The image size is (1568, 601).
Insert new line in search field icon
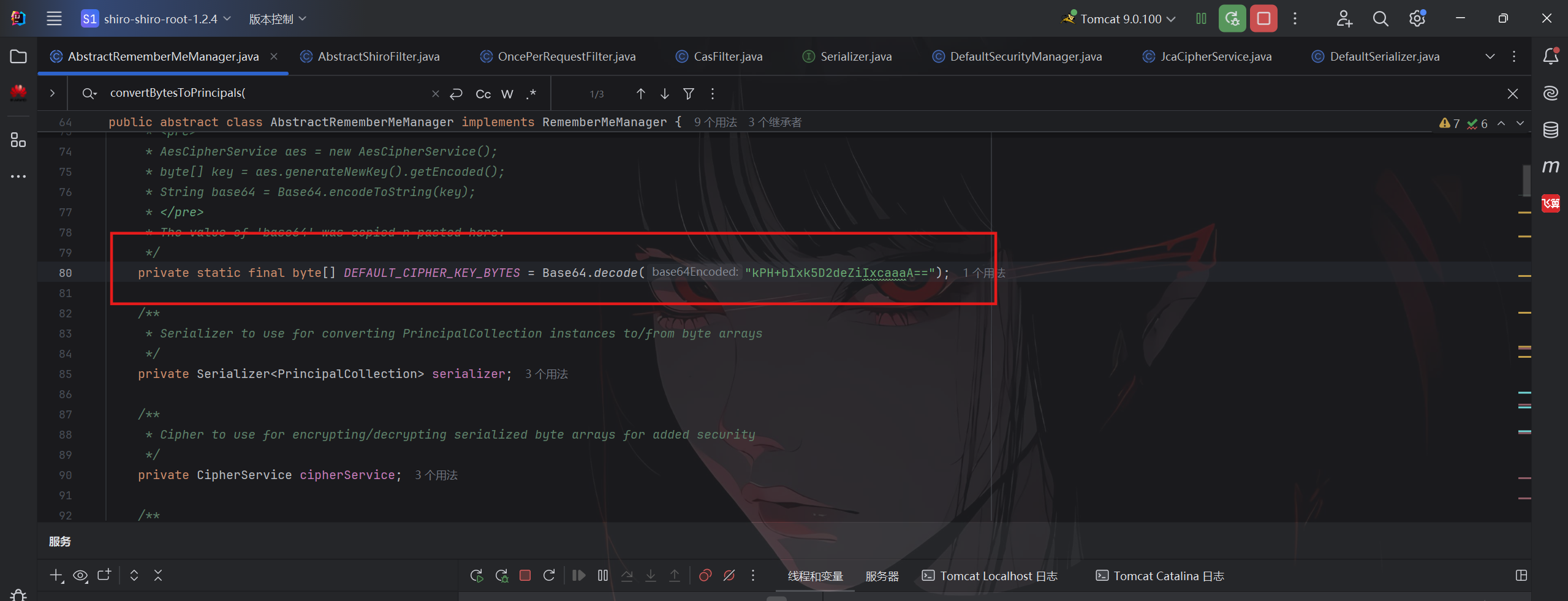pyautogui.click(x=456, y=94)
